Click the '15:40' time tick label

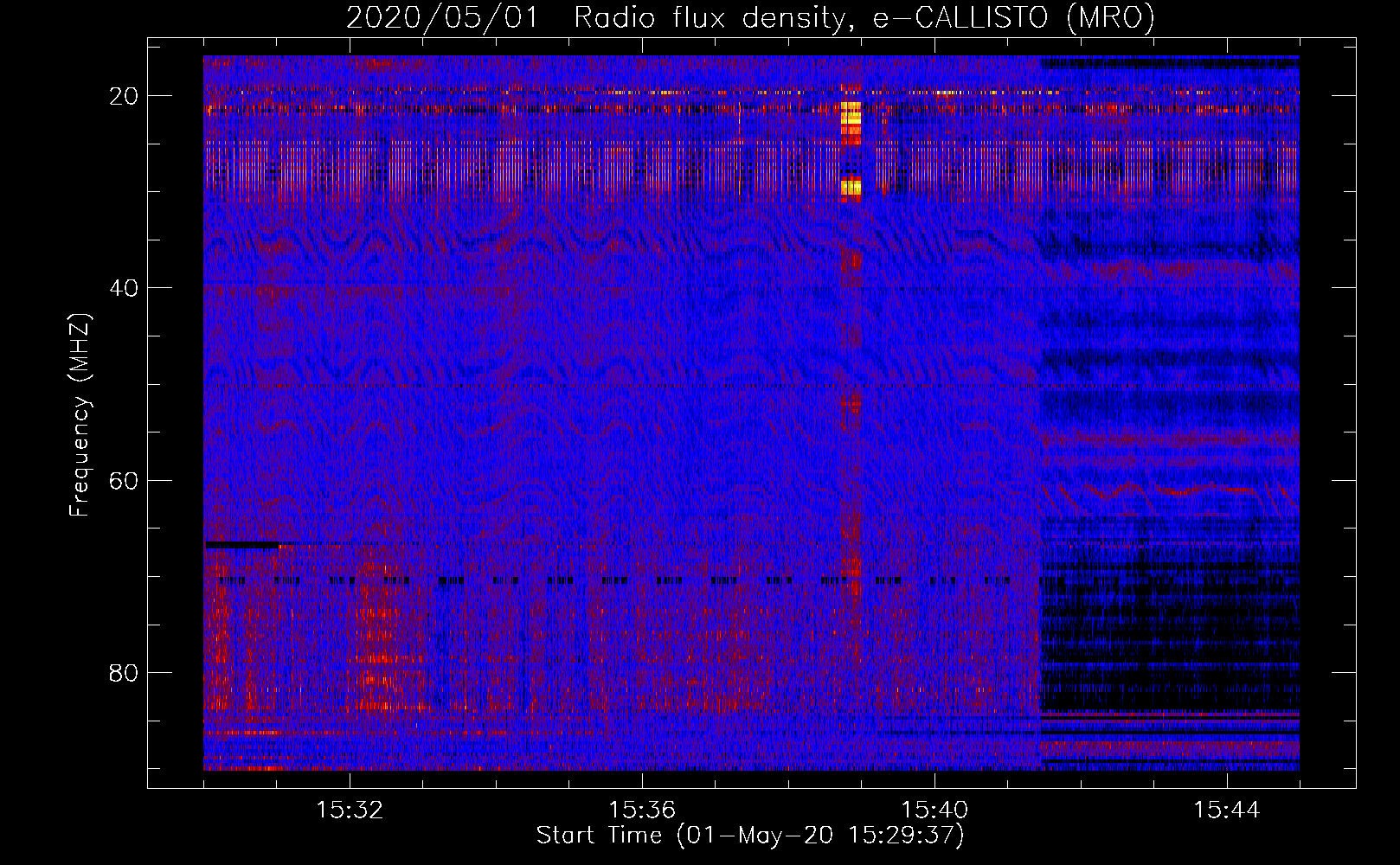pos(934,811)
